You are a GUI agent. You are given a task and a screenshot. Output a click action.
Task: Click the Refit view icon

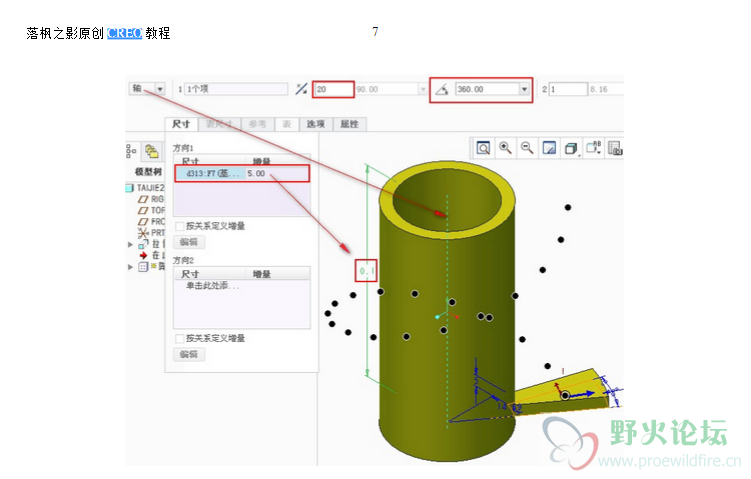click(x=483, y=148)
